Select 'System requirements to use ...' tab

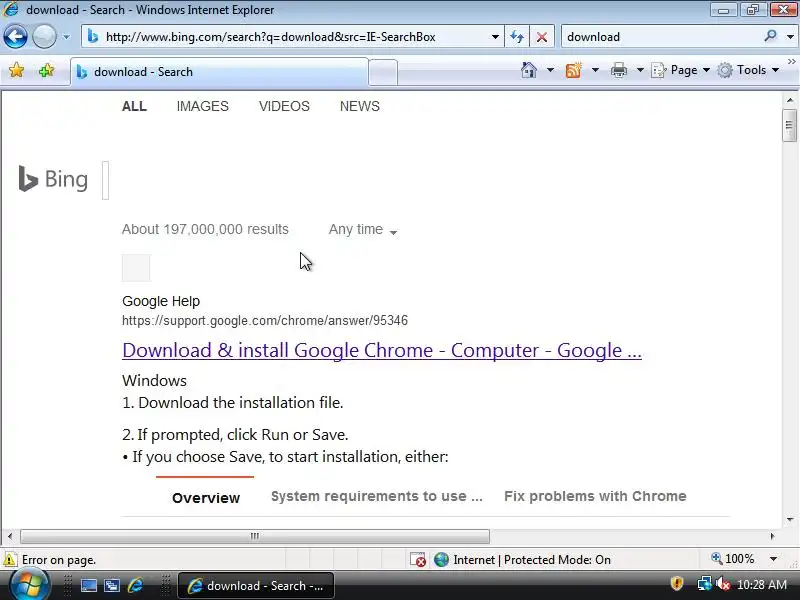pyautogui.click(x=377, y=496)
